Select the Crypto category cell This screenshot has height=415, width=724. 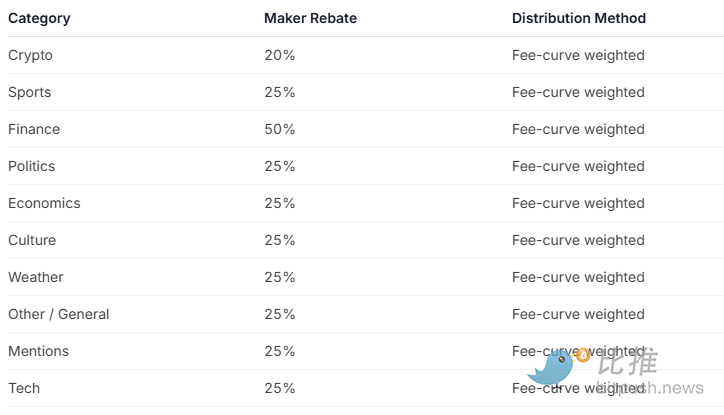(x=30, y=55)
